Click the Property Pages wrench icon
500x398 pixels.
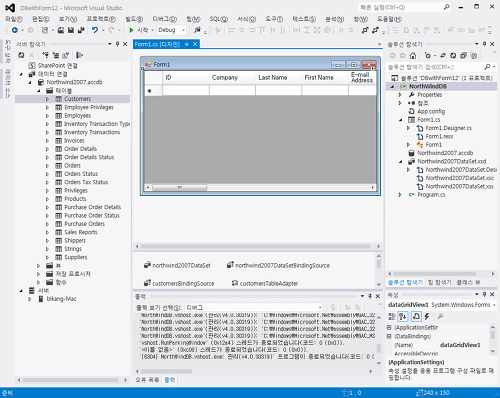point(440,316)
